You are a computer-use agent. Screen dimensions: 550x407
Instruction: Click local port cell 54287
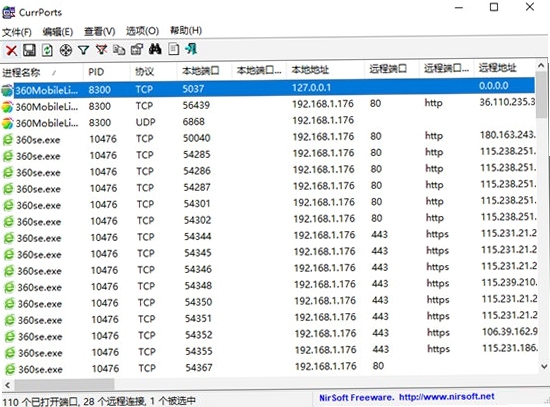(x=197, y=187)
